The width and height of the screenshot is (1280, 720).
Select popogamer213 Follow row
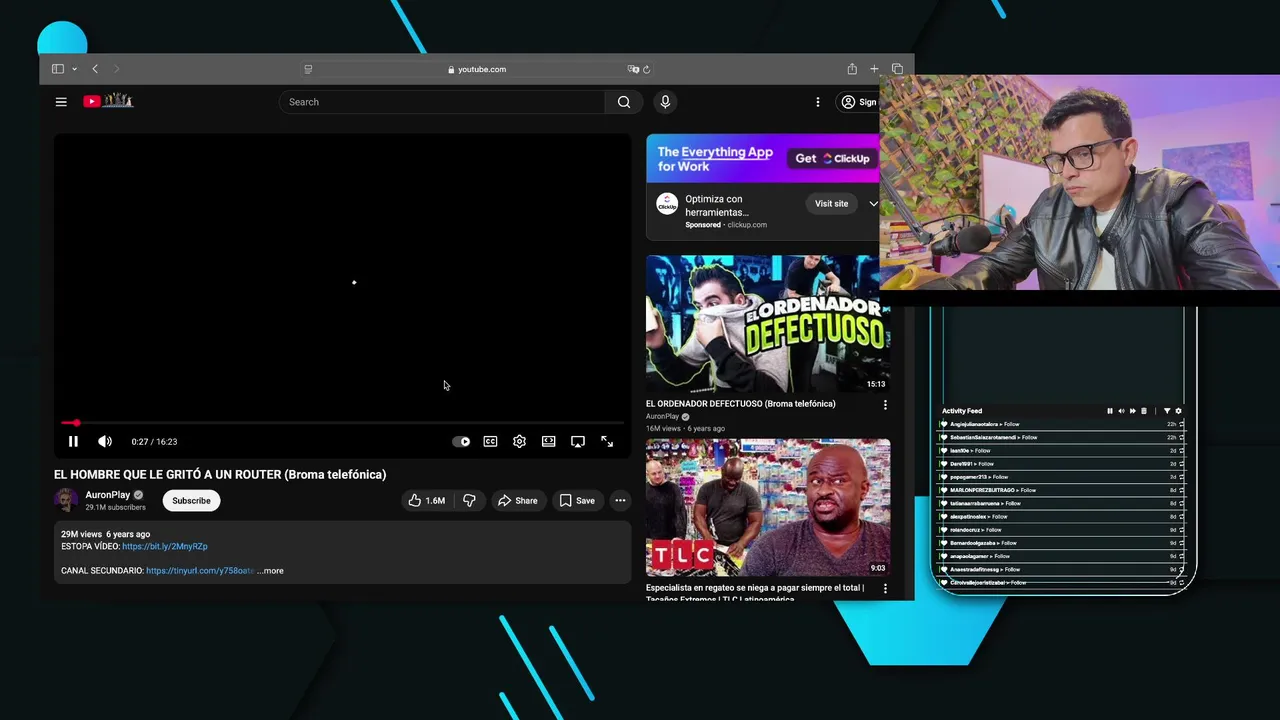click(x=1061, y=477)
